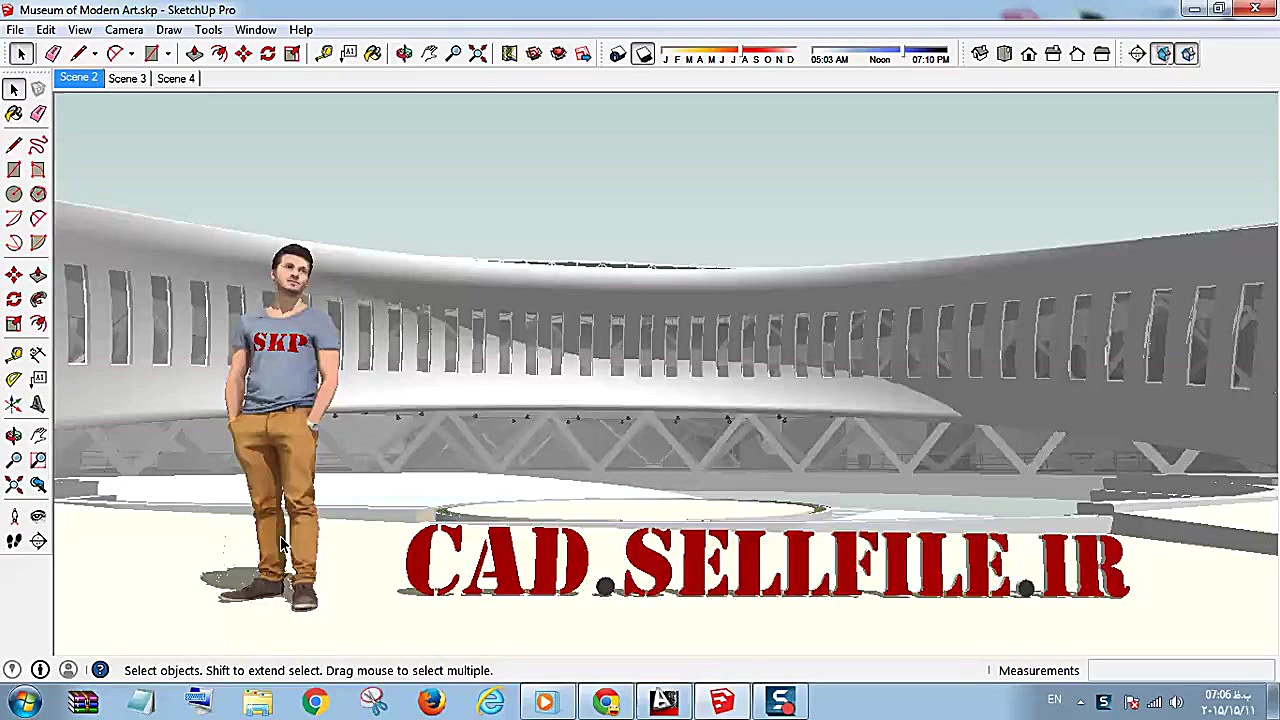Select the Orbit tool in top toolbar

click(404, 54)
